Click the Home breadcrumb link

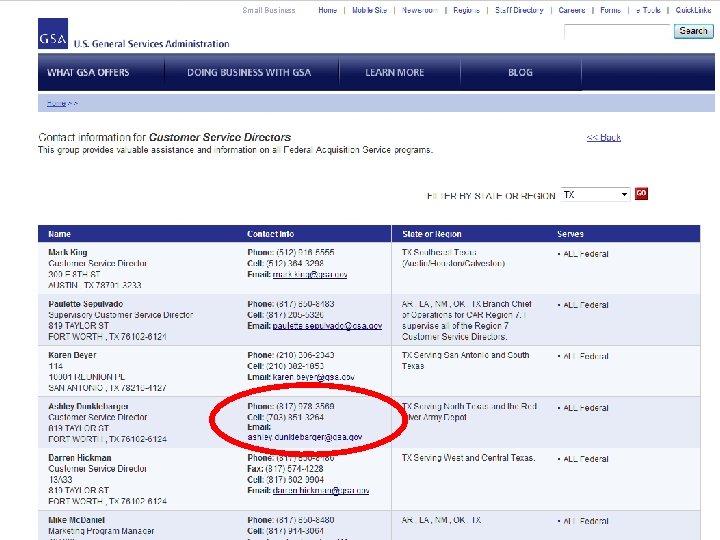point(56,104)
